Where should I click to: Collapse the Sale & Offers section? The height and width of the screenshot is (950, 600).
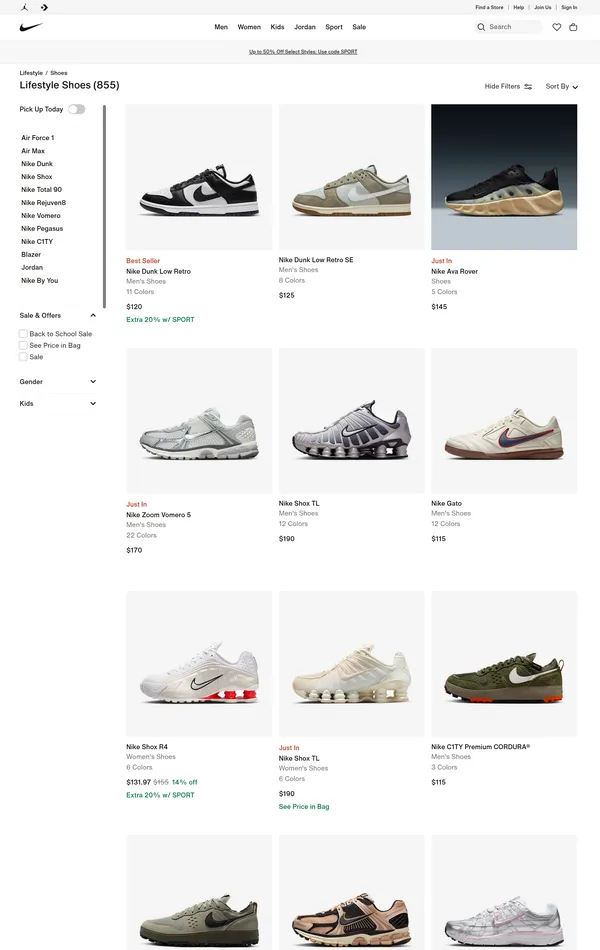click(93, 314)
